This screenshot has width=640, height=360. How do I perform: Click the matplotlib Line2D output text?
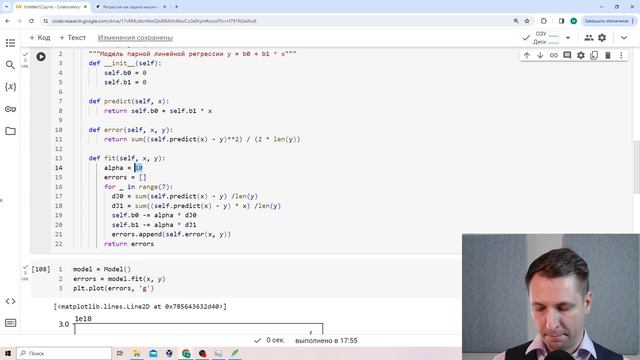[140, 307]
